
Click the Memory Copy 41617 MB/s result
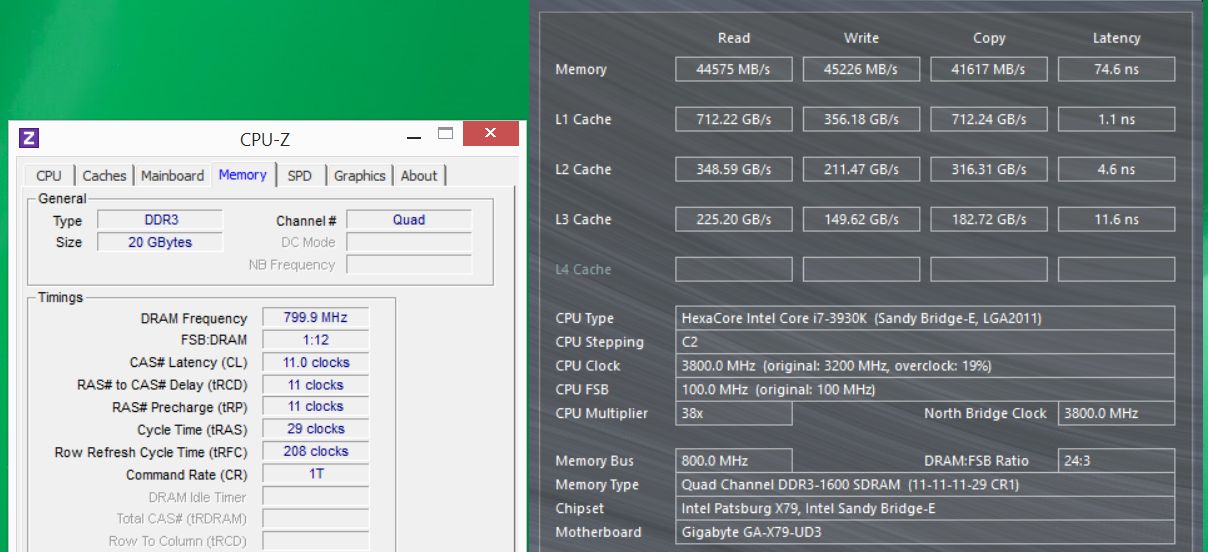coord(989,69)
